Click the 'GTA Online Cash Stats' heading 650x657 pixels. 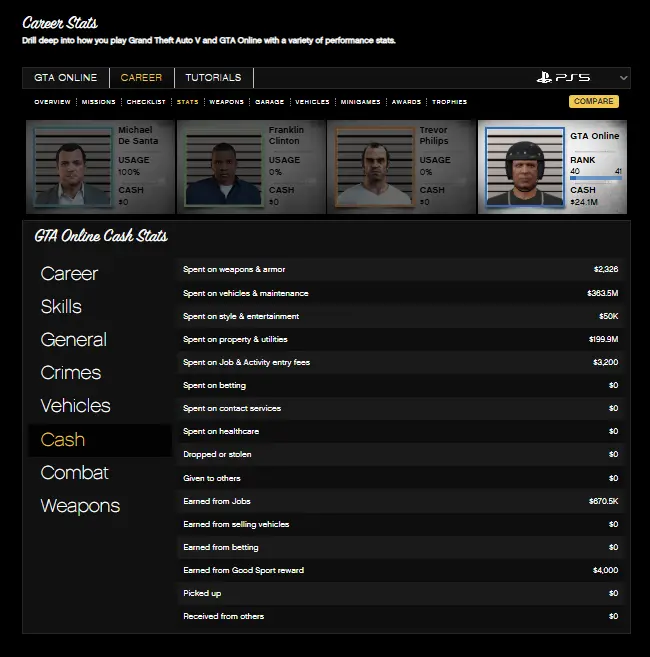click(x=101, y=236)
